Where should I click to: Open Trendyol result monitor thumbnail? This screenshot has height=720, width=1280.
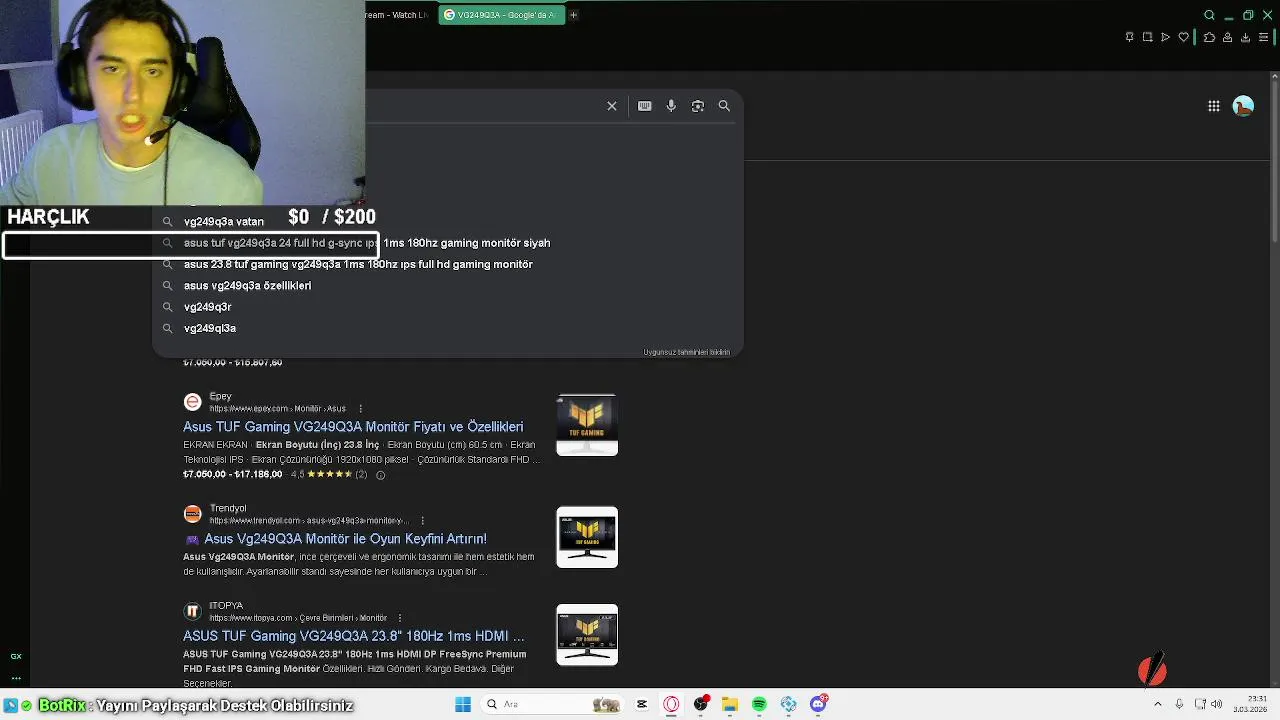pyautogui.click(x=587, y=537)
